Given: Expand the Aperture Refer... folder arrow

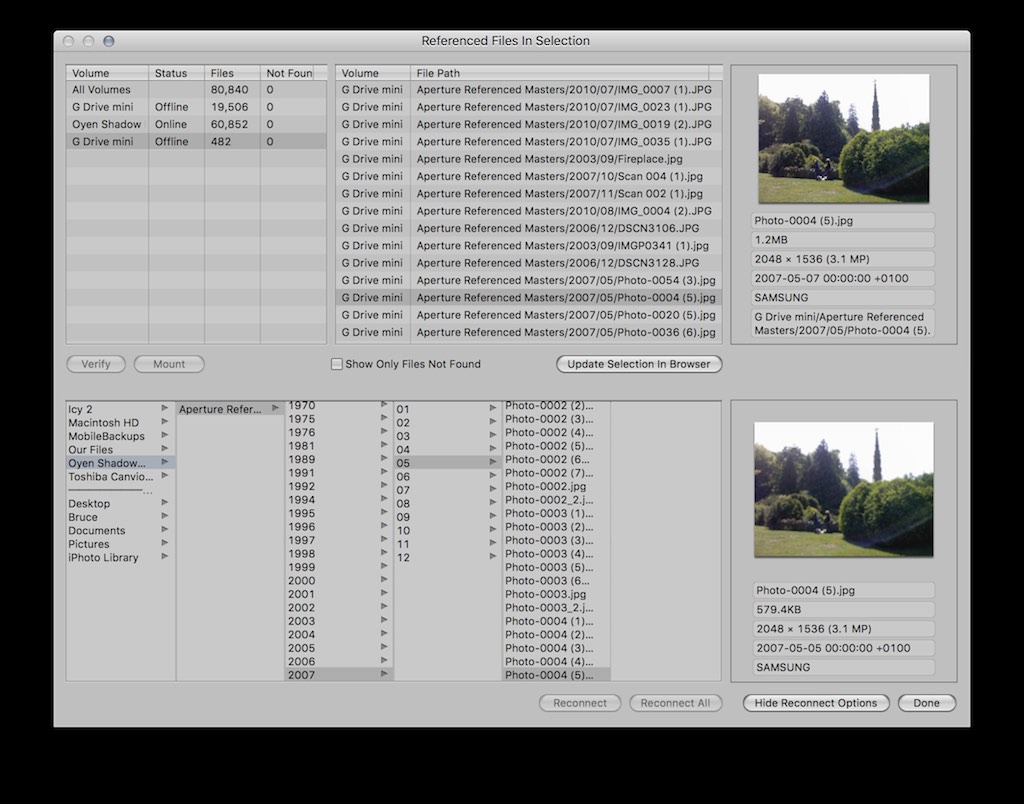Looking at the screenshot, I should (x=276, y=408).
